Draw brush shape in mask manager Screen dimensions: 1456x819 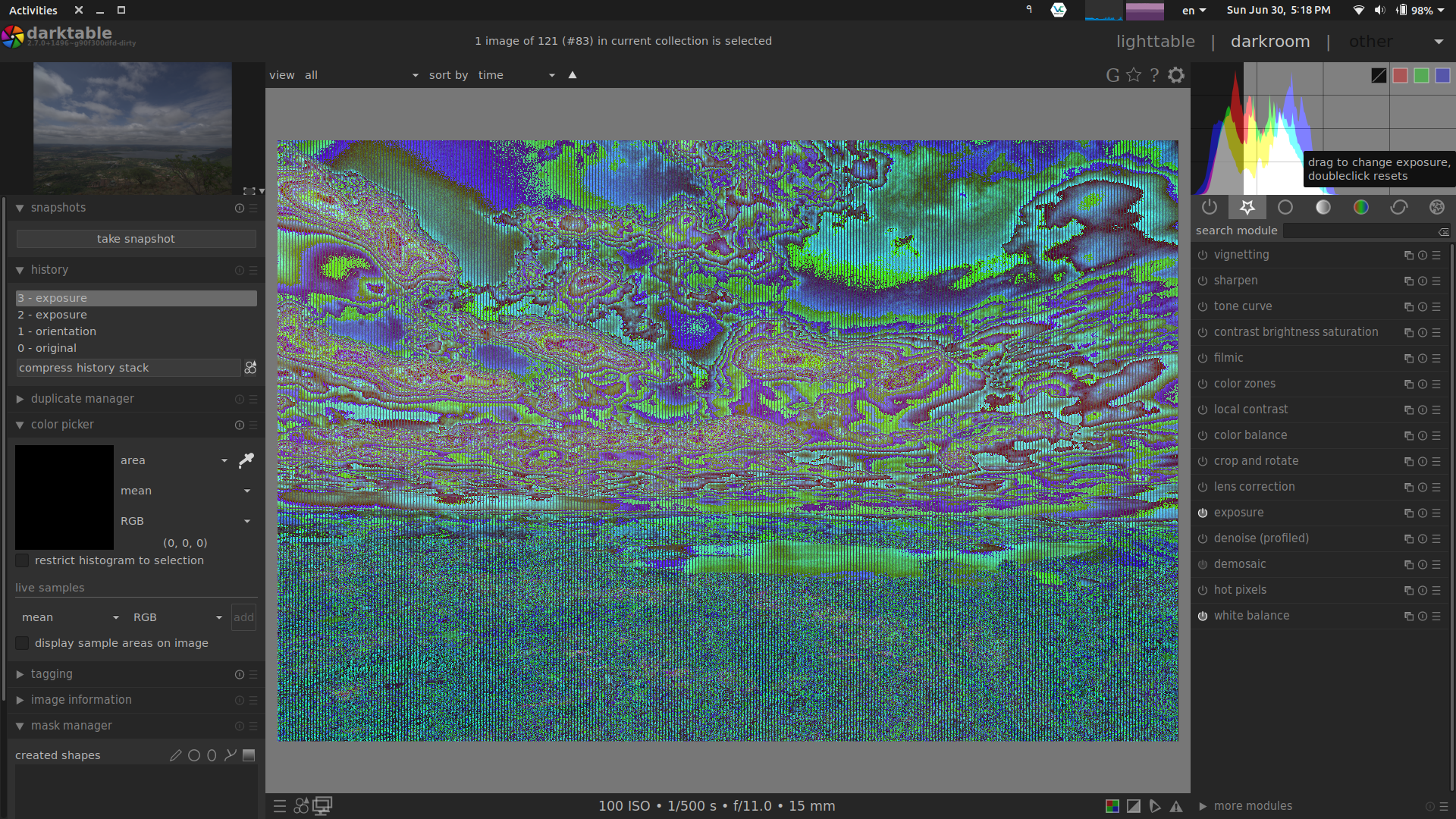pos(175,755)
